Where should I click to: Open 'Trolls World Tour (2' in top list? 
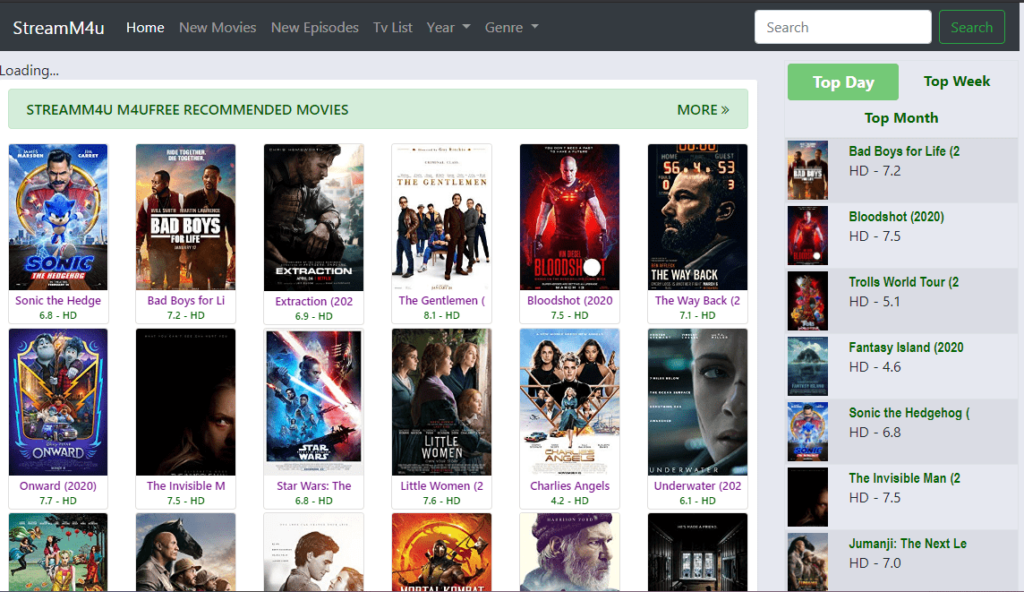pyautogui.click(x=904, y=282)
